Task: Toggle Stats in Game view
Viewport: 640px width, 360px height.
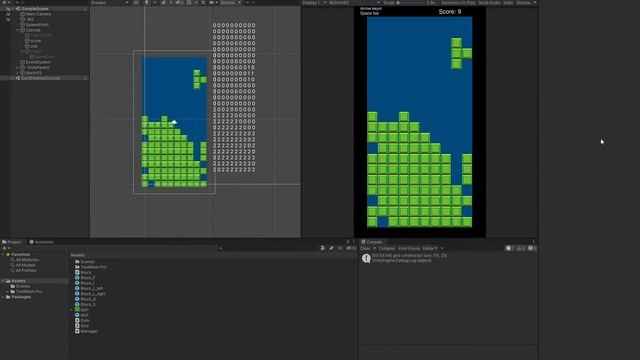Action: [x=508, y=3]
